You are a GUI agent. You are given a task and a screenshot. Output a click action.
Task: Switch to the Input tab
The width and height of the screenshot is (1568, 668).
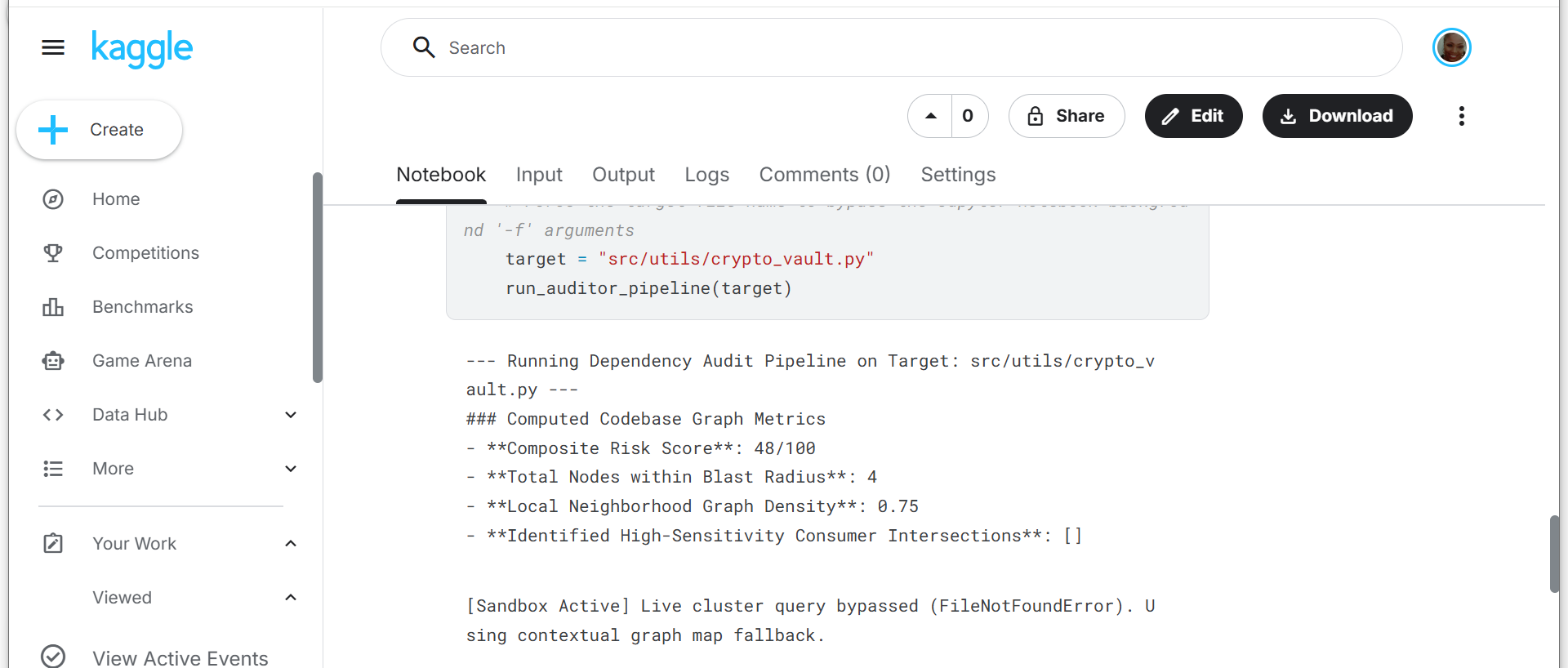[x=539, y=175]
